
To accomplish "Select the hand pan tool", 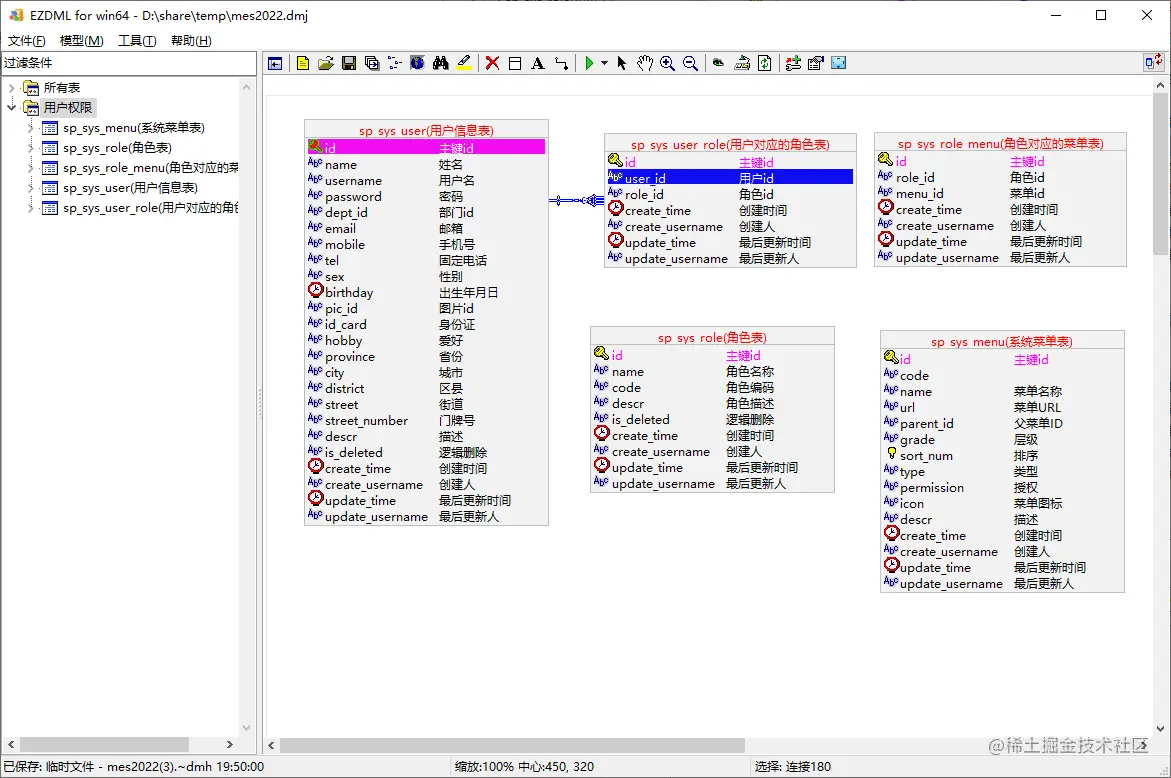I will 644,63.
